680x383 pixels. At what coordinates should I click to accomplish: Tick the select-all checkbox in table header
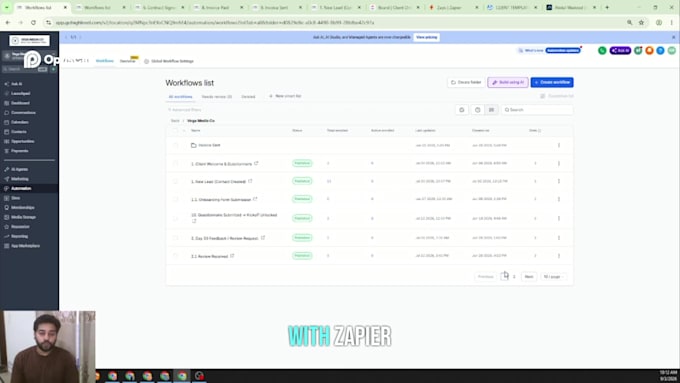click(x=175, y=130)
